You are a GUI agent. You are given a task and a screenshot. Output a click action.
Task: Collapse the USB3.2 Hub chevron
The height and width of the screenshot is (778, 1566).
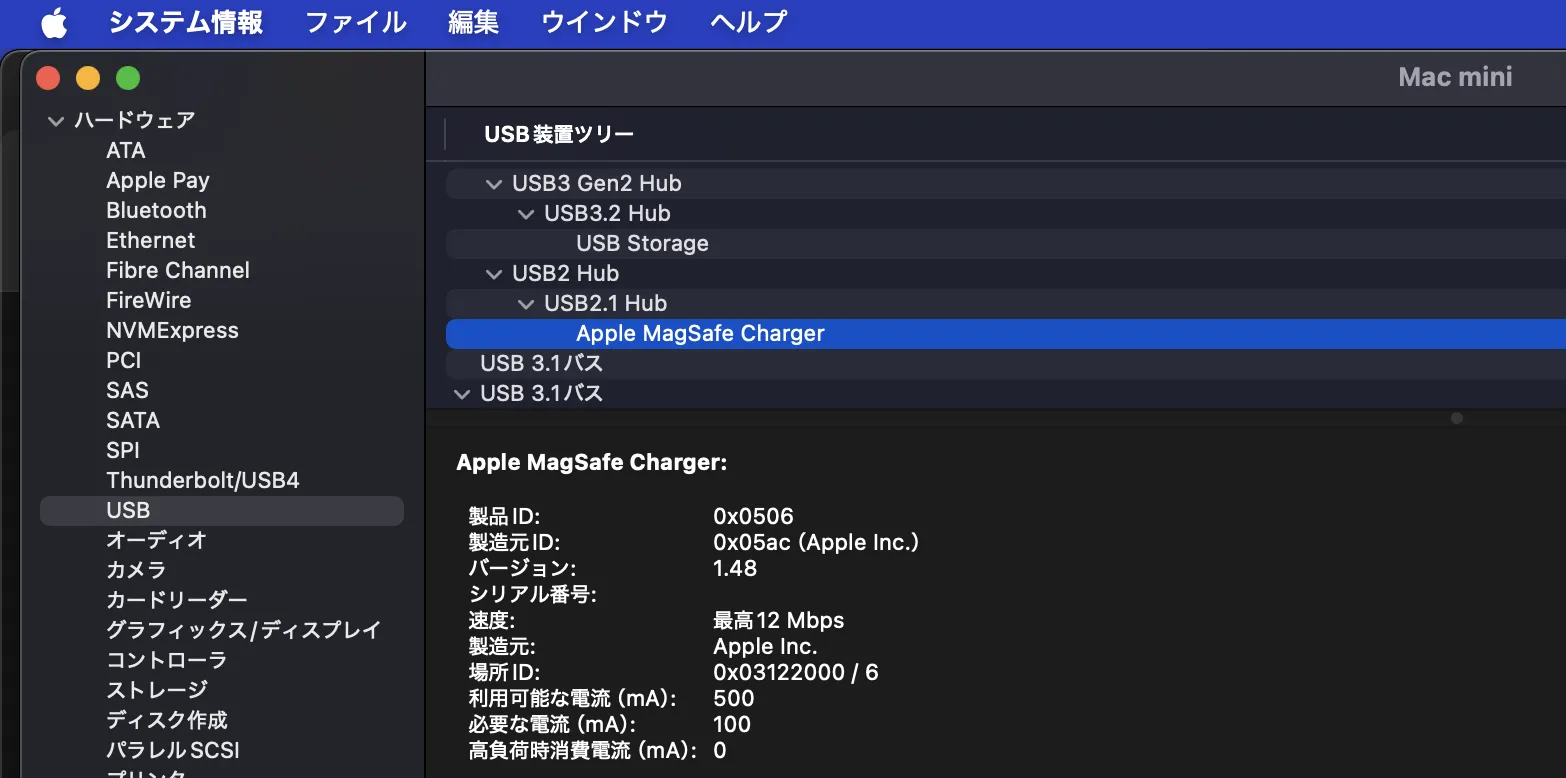(526, 214)
